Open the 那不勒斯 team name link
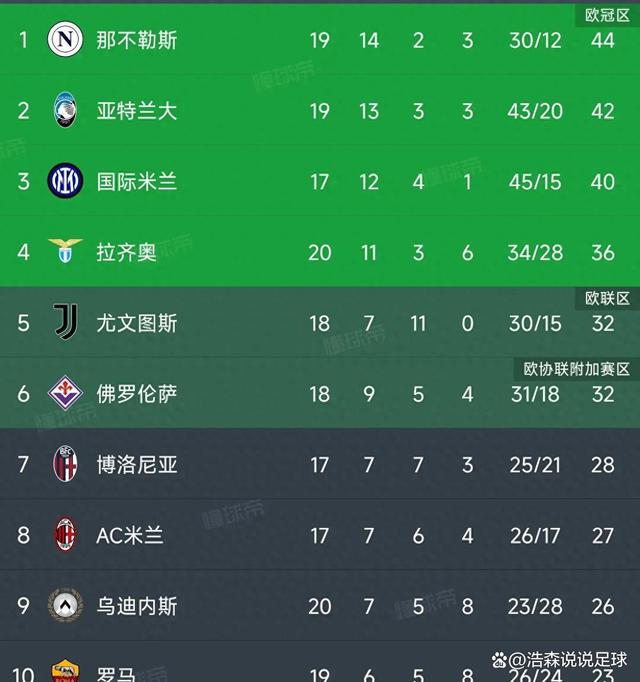The image size is (640, 682). 136,41
